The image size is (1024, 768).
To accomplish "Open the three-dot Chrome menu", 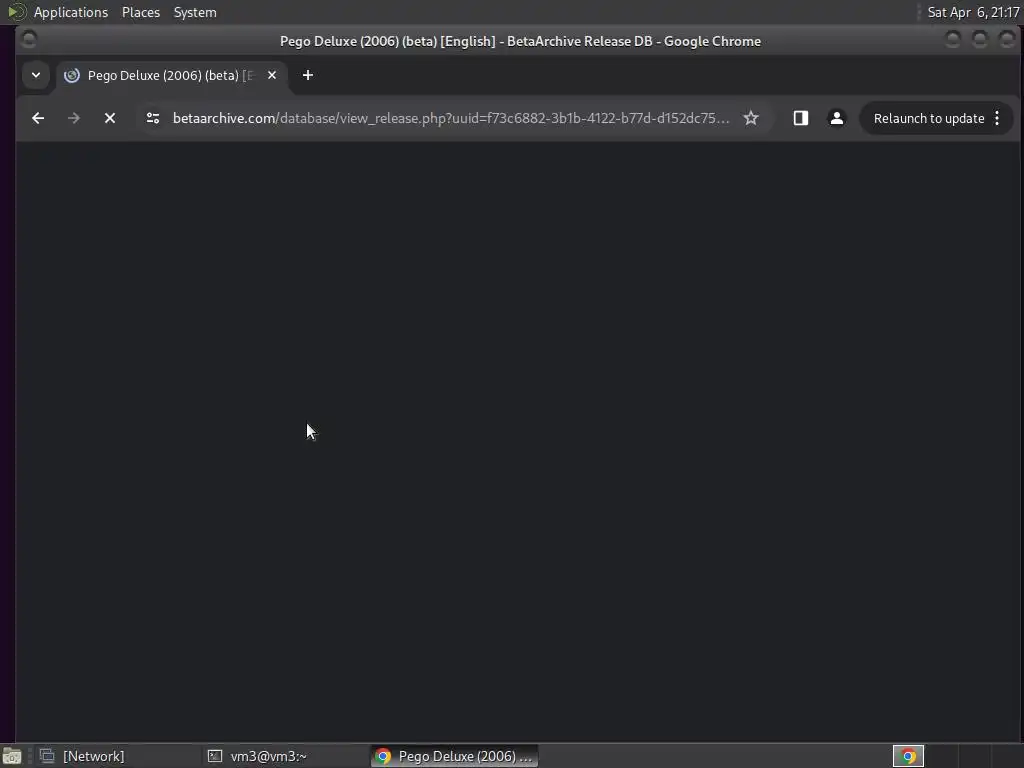I will [997, 118].
